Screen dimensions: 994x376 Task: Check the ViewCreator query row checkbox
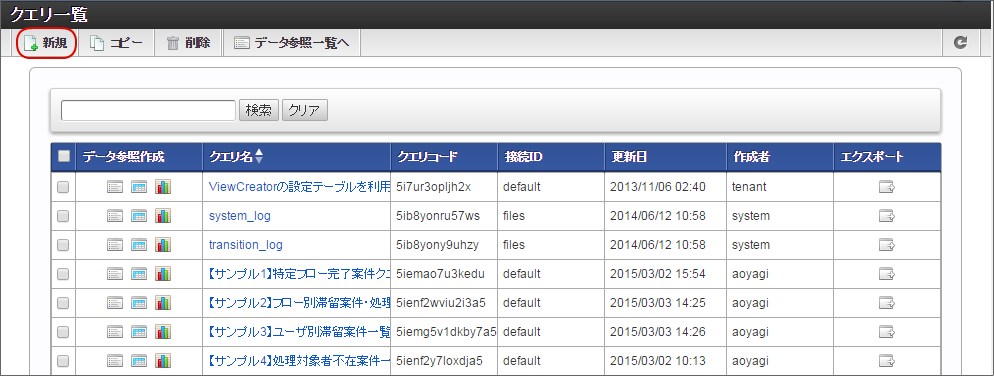63,187
